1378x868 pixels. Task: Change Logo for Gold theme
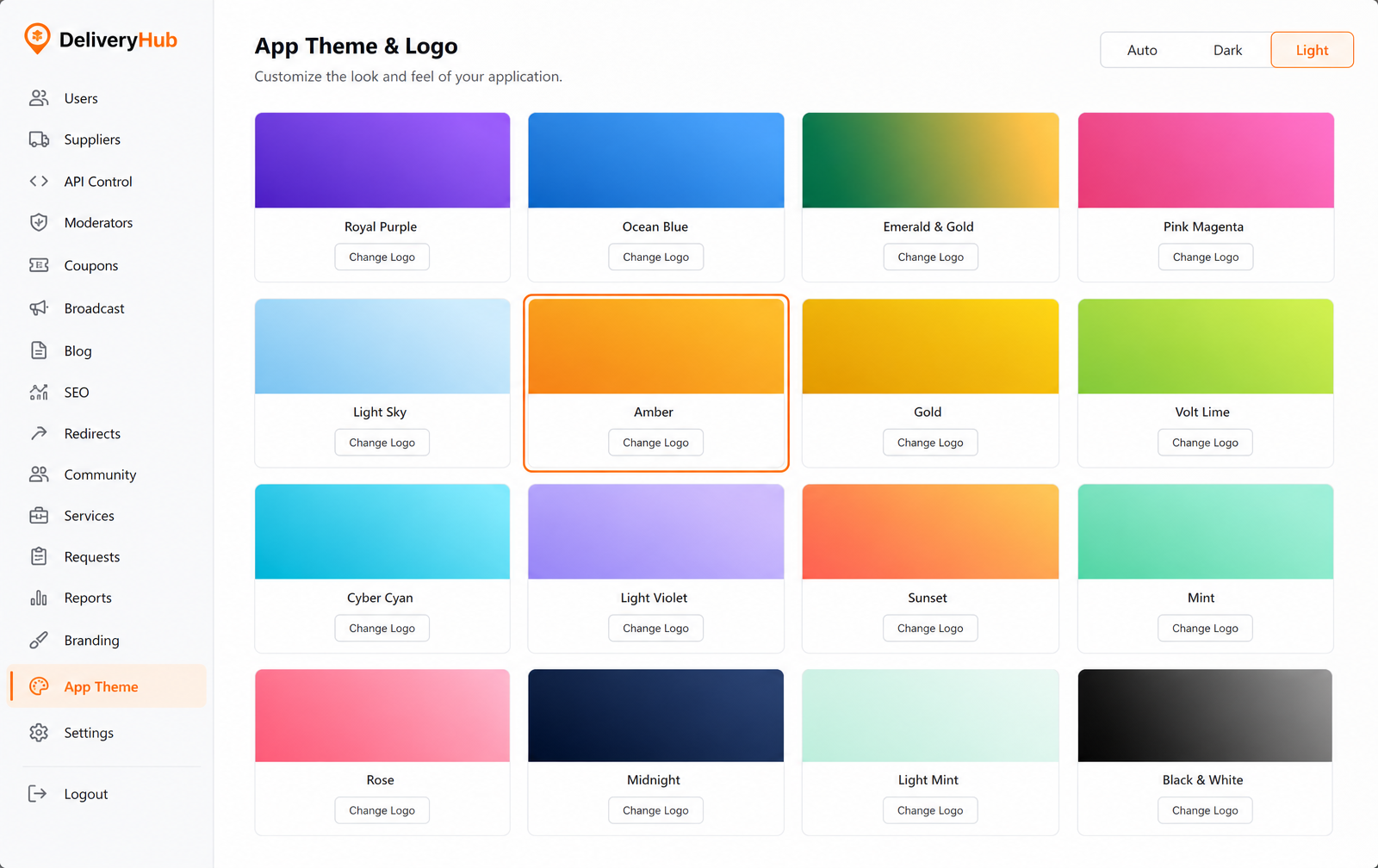tap(930, 443)
